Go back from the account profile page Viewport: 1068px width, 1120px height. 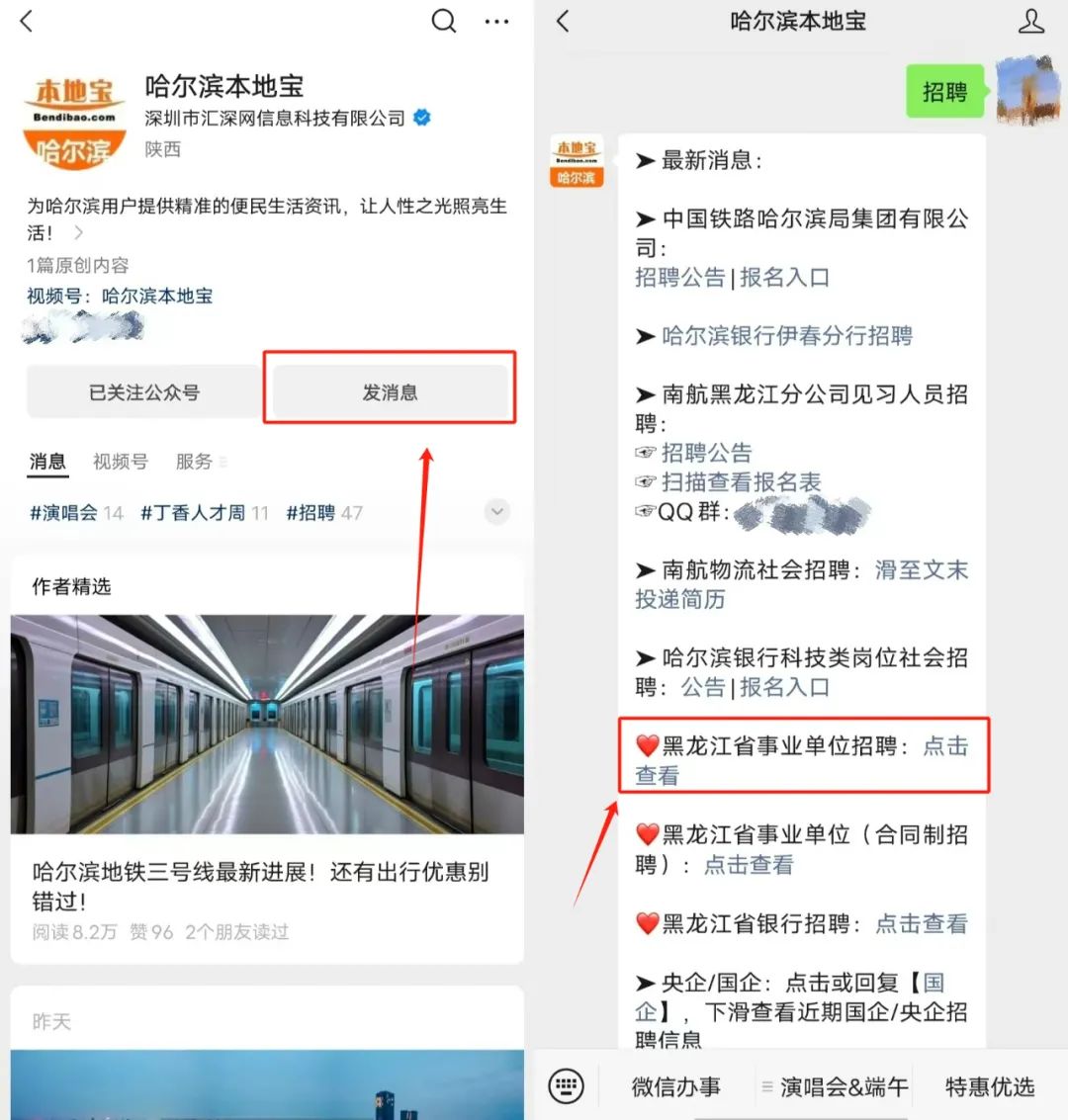[x=27, y=21]
